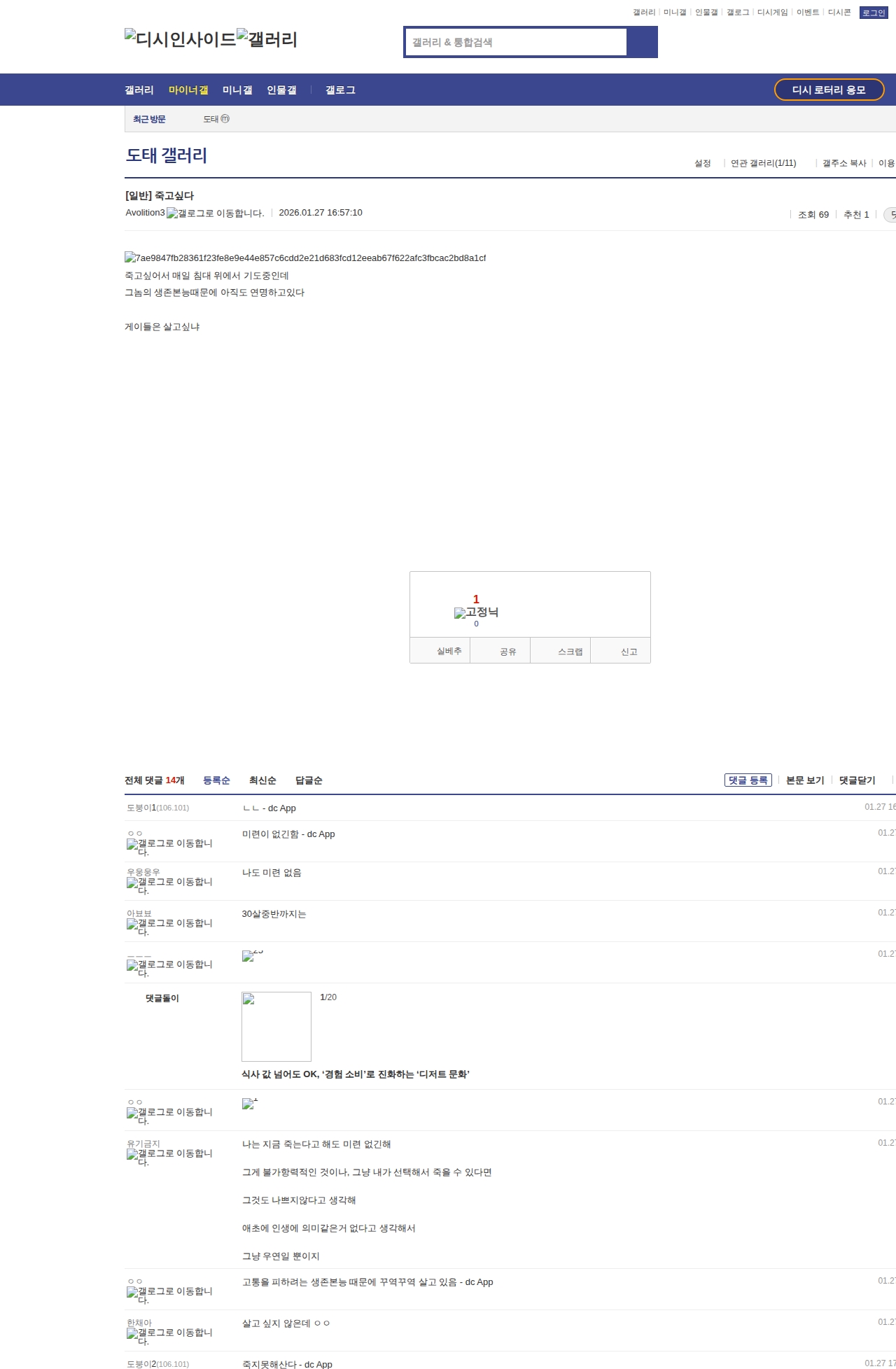Click the gallog icon under commenter 아보브
This screenshot has width=896, height=1369.
(169, 927)
